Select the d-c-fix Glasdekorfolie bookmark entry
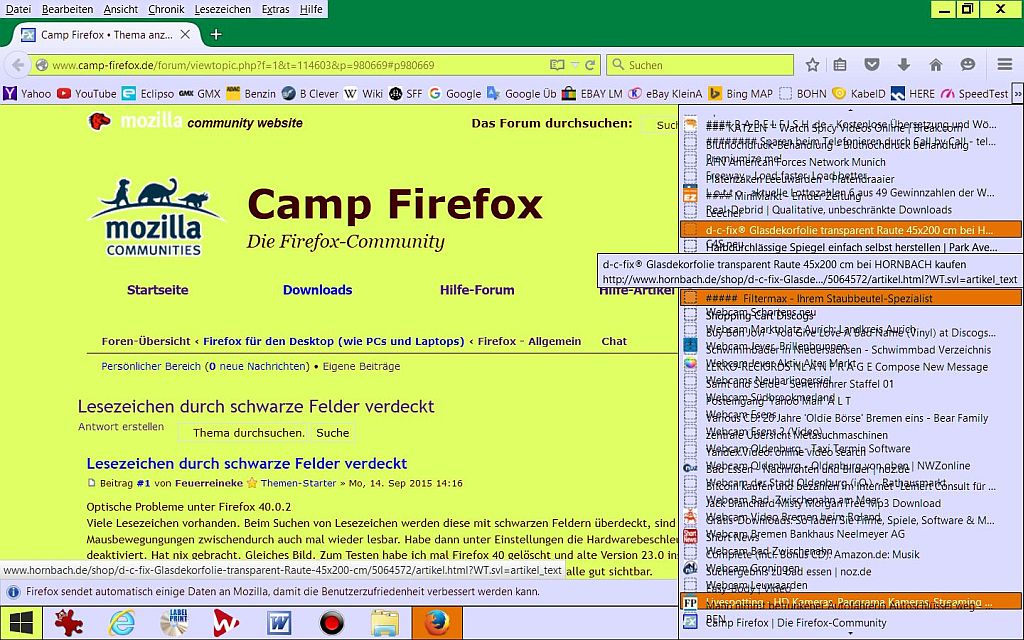This screenshot has width=1024, height=640. pos(850,230)
